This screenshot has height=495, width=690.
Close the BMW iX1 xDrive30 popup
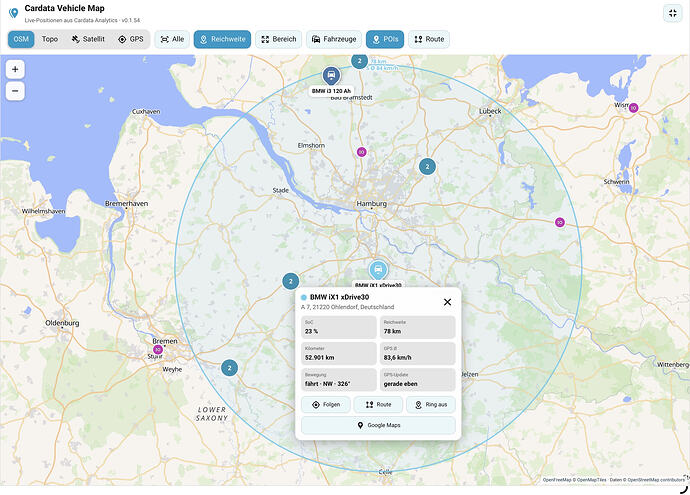tap(447, 302)
